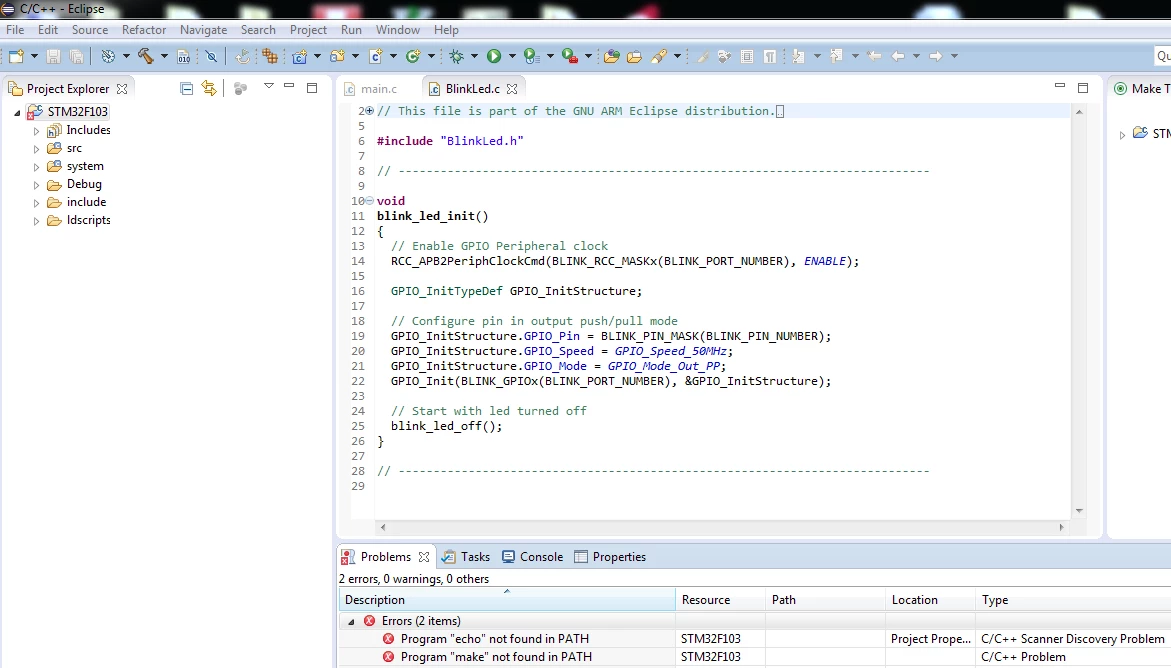Click the Previous Annotation toolbar icon

click(x=836, y=56)
